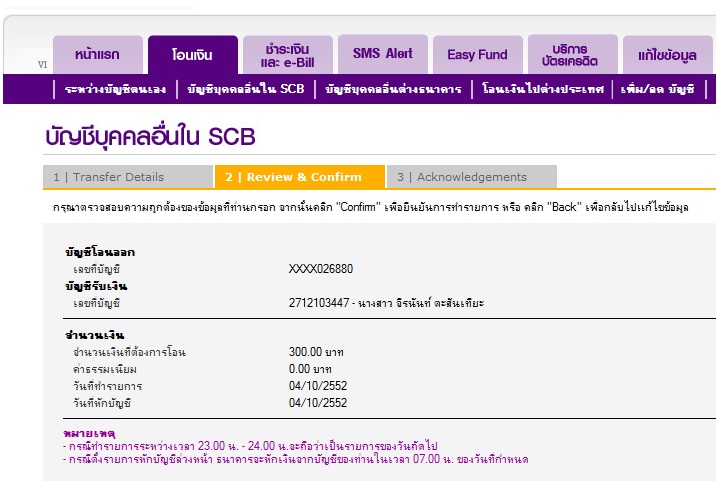Click the จำนวนเงิน section label
Viewport: 717px width, 481px height.
94,335
